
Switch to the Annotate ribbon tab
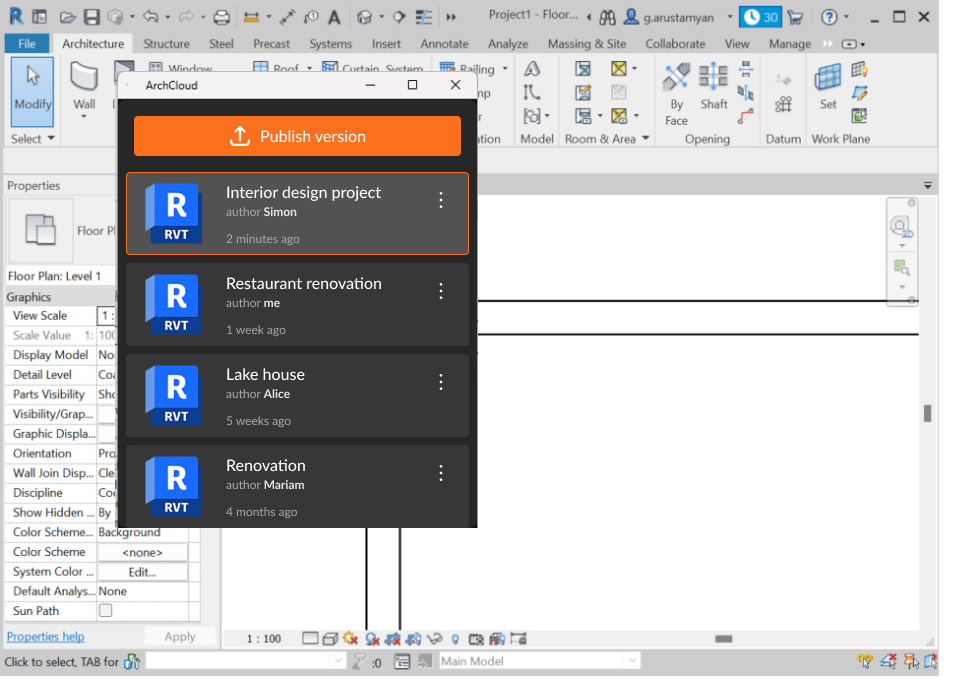444,43
